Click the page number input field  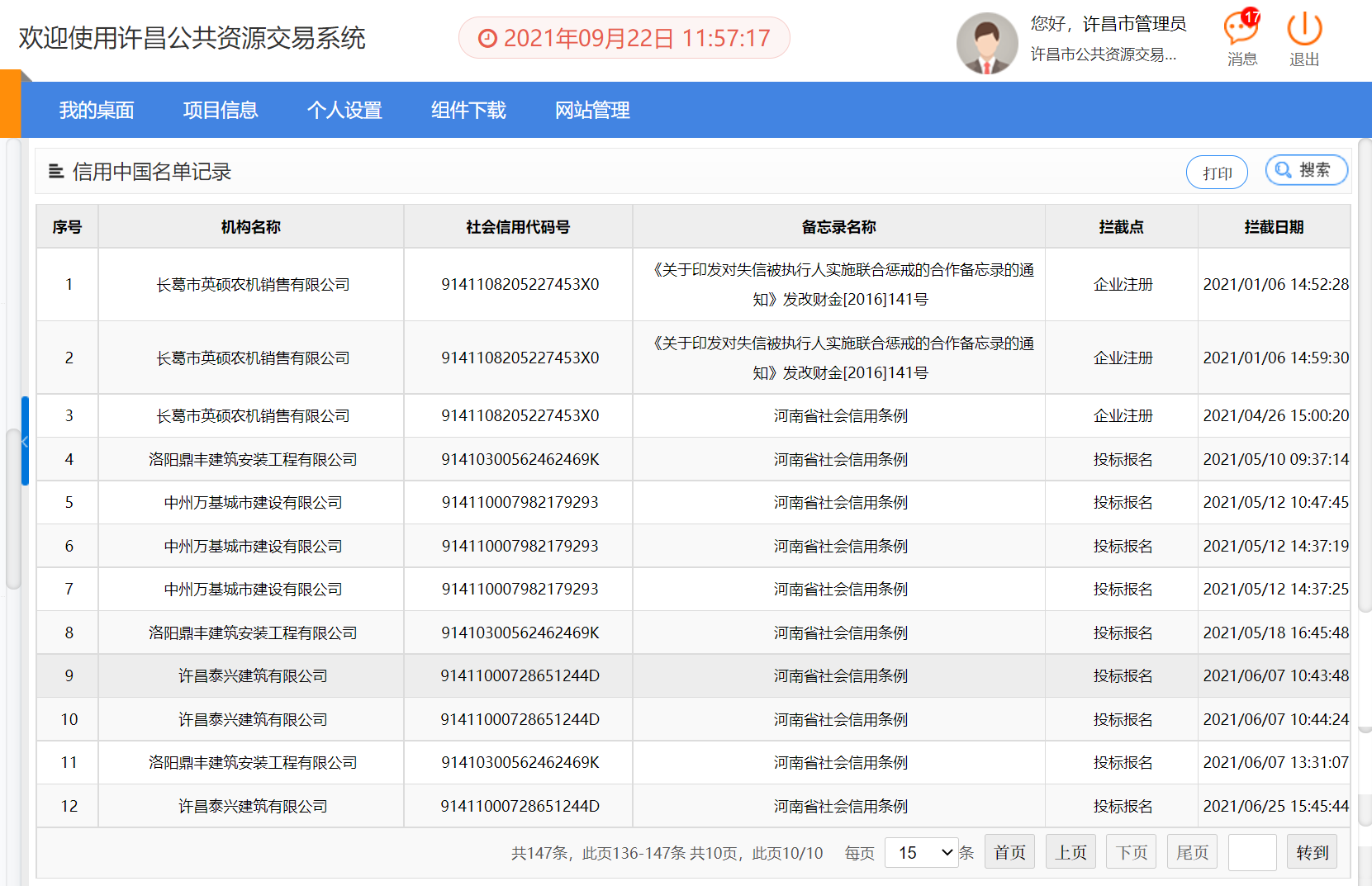click(1252, 852)
